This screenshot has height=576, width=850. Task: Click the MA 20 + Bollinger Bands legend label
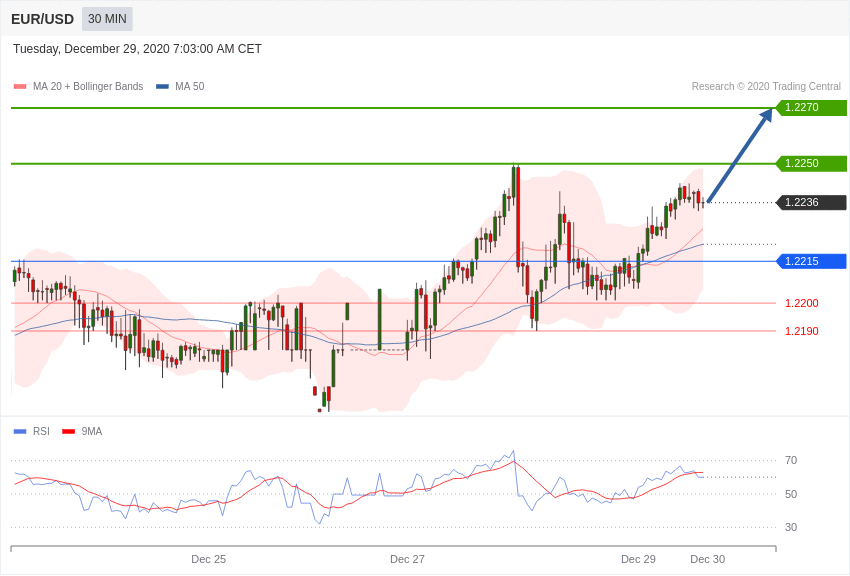(88, 86)
